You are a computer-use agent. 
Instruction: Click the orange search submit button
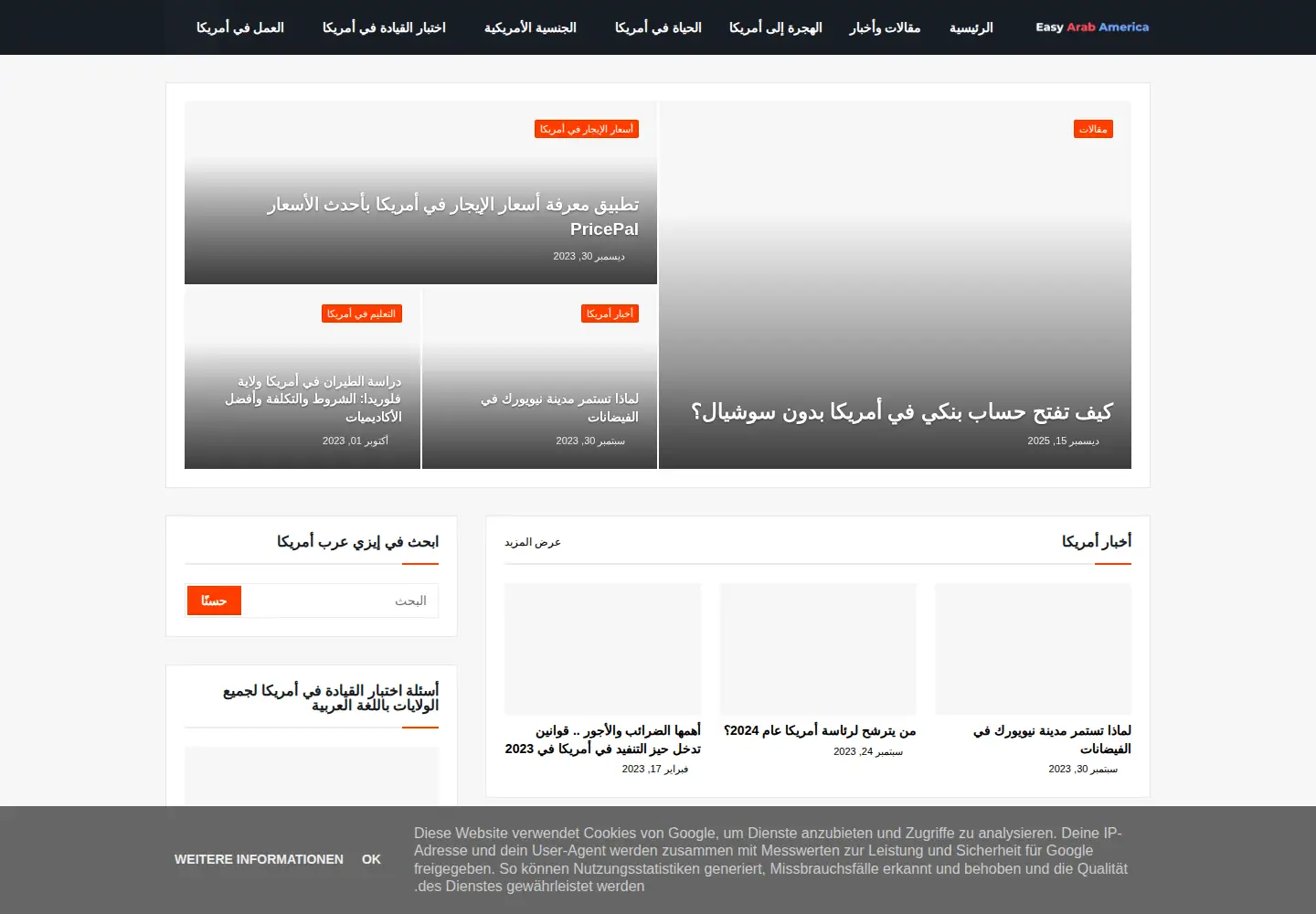tap(214, 600)
